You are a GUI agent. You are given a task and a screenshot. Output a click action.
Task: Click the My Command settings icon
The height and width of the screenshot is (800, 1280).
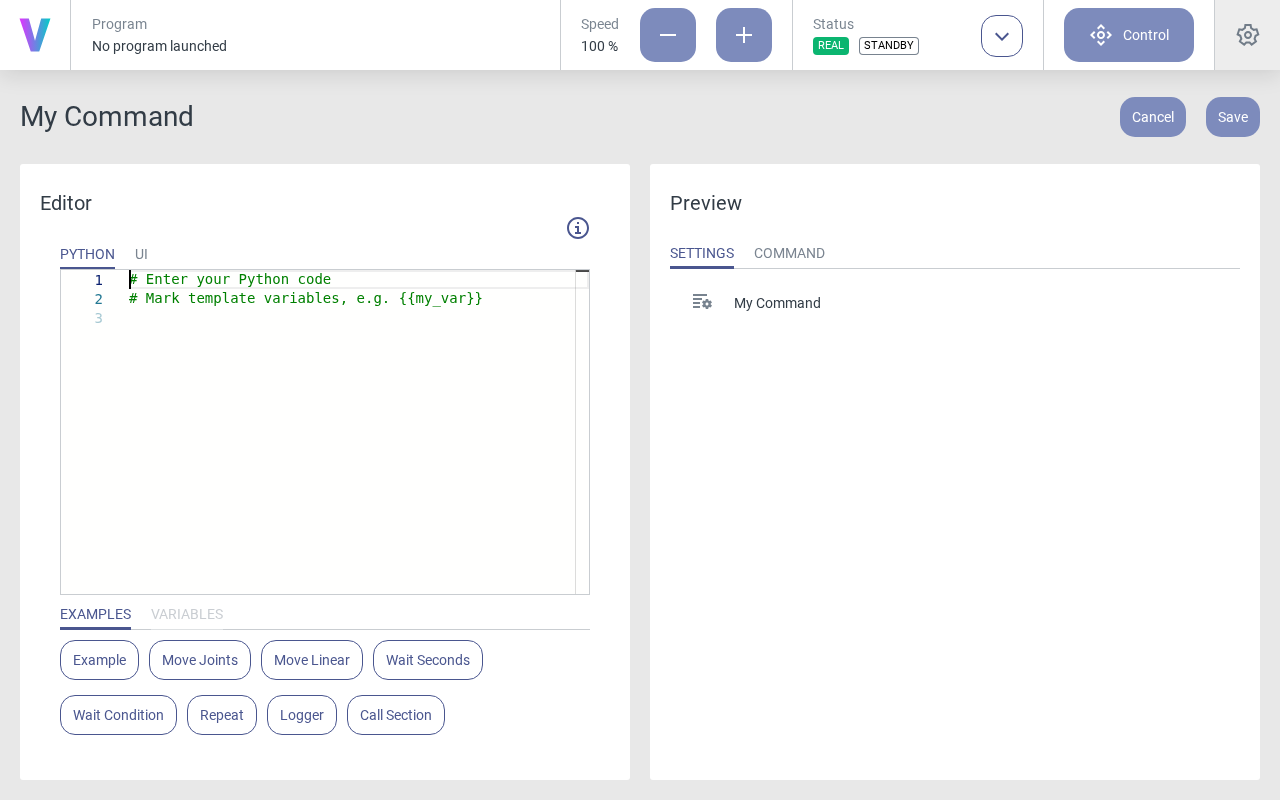coord(702,302)
